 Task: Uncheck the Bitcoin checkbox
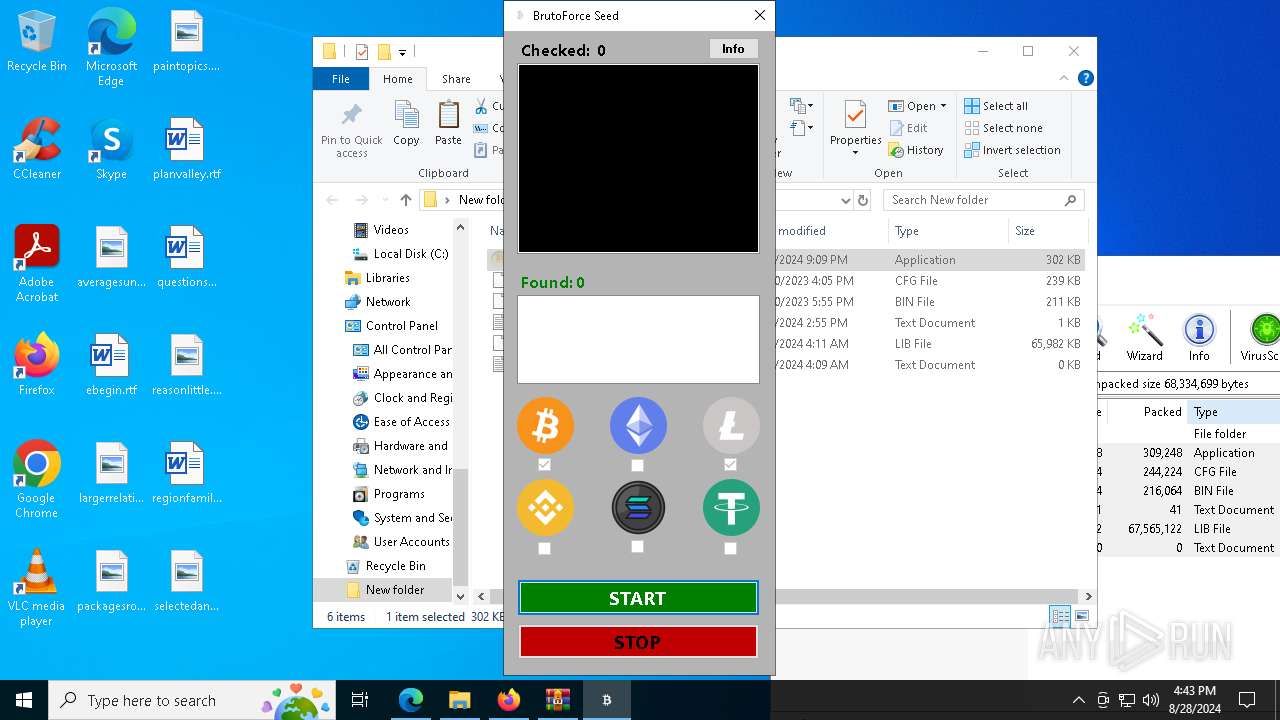[544, 465]
